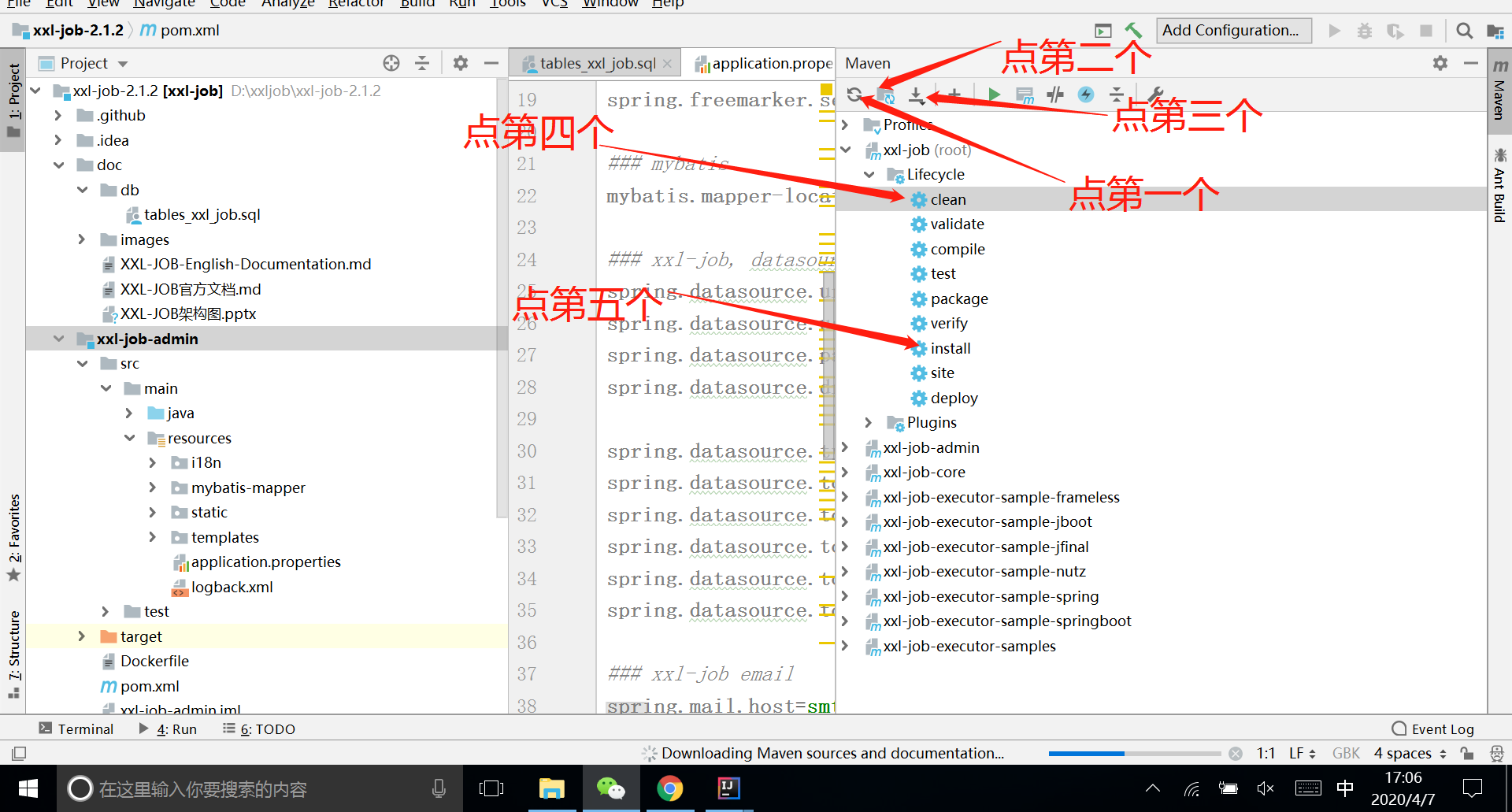Open Chrome from the taskbar
Image resolution: width=1512 pixels, height=812 pixels.
click(670, 788)
